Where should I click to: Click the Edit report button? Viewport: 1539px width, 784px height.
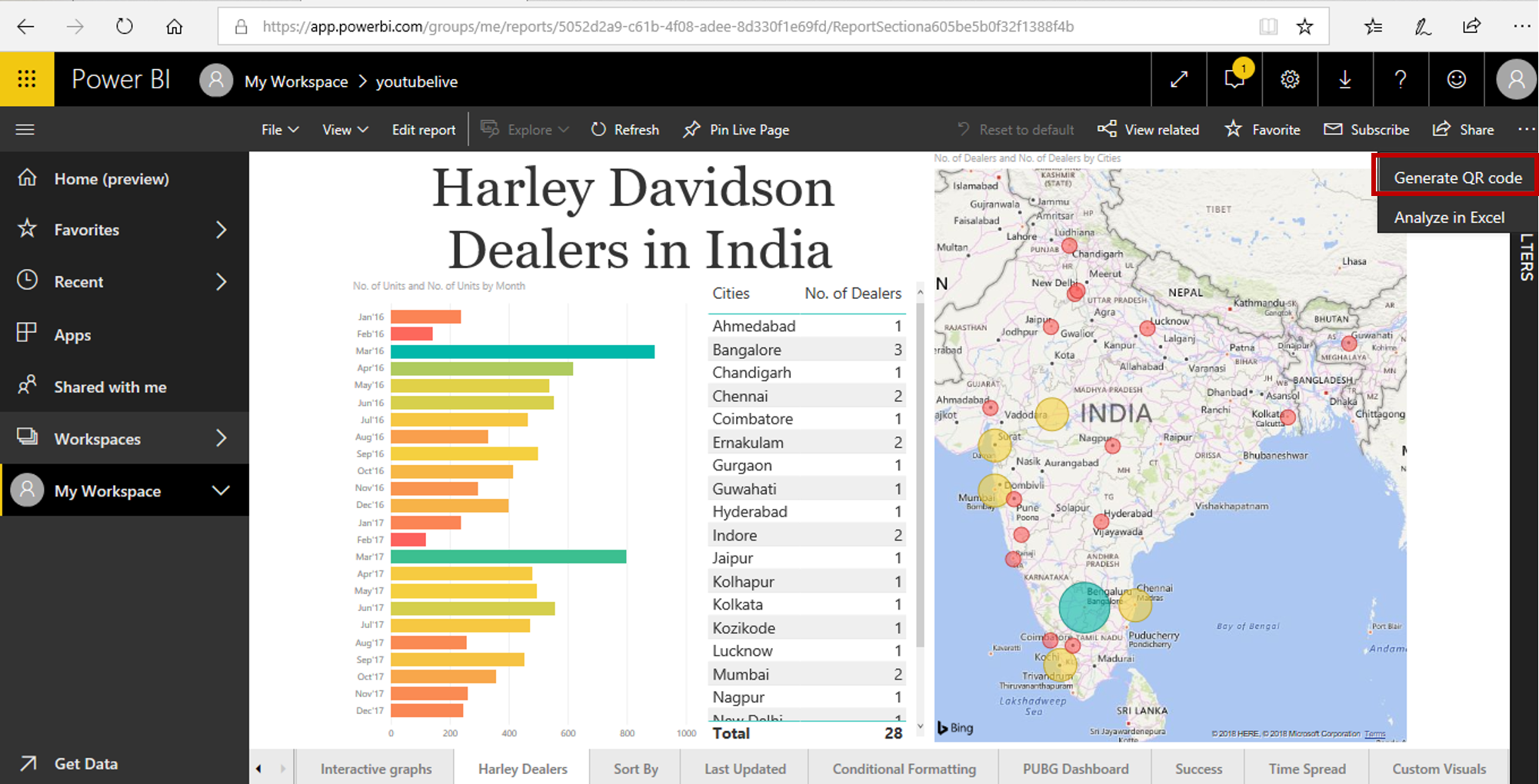(424, 130)
